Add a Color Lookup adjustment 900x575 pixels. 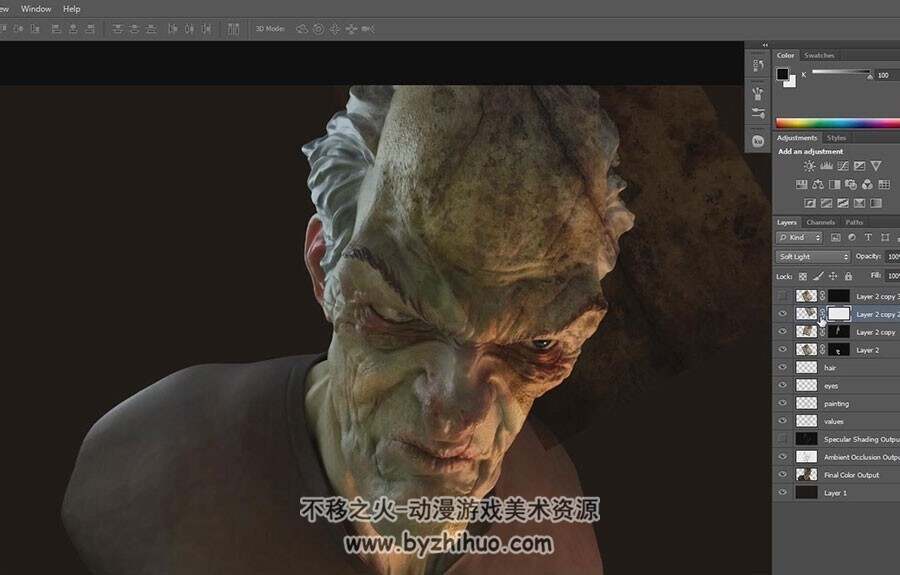[x=884, y=185]
